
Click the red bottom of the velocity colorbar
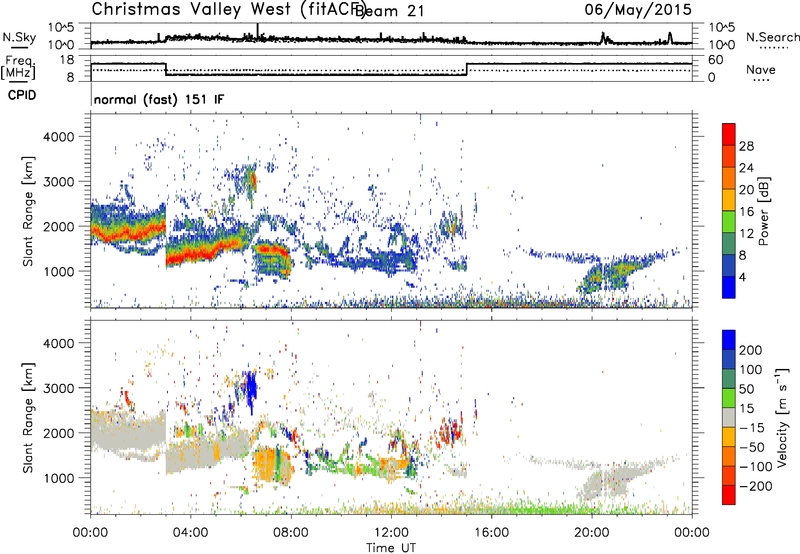tap(729, 495)
